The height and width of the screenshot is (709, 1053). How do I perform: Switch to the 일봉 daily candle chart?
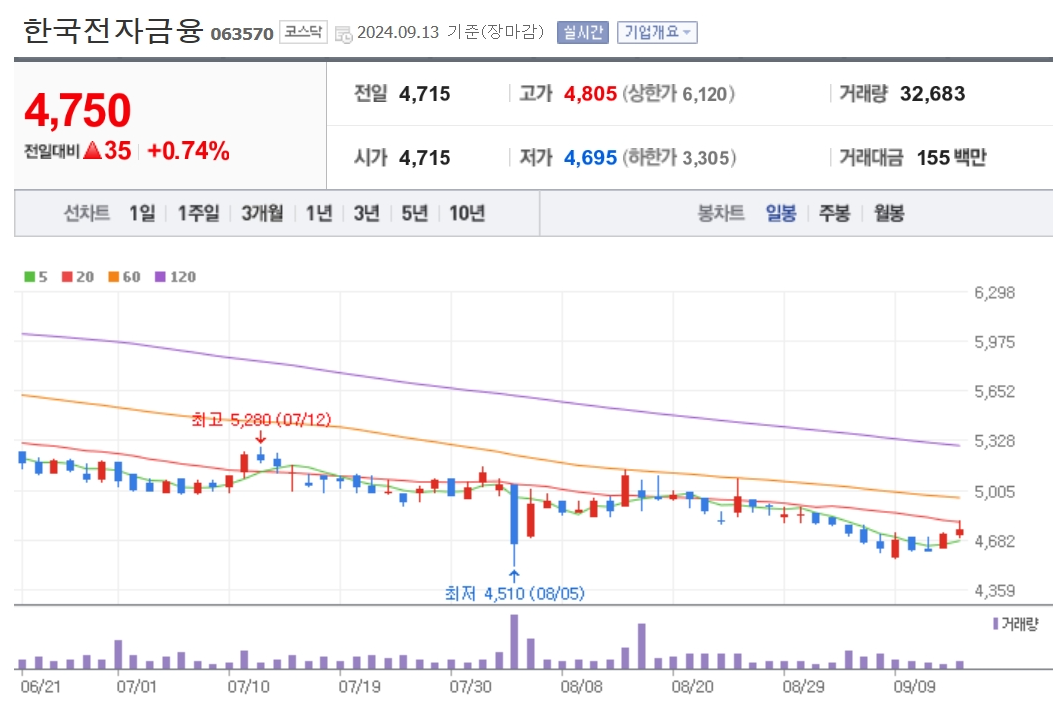click(780, 214)
